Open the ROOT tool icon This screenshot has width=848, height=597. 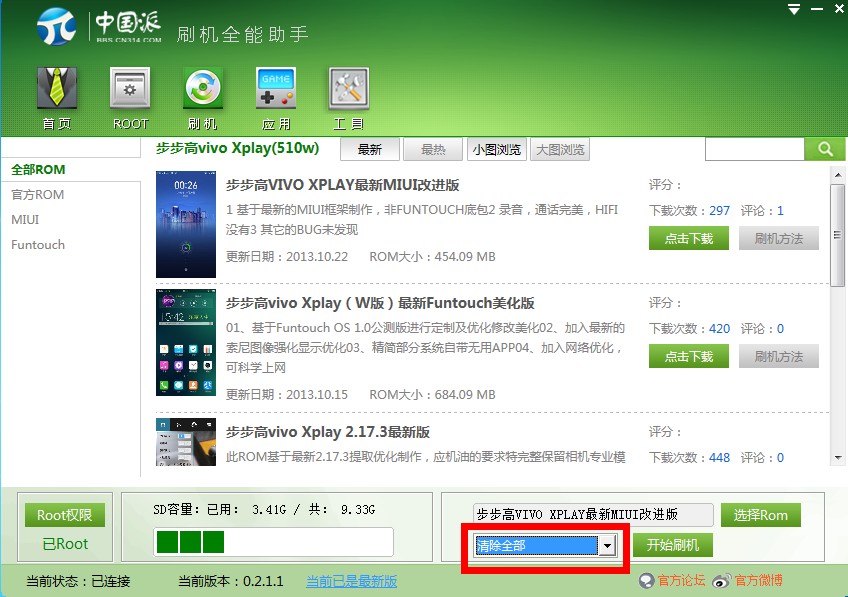tap(130, 89)
